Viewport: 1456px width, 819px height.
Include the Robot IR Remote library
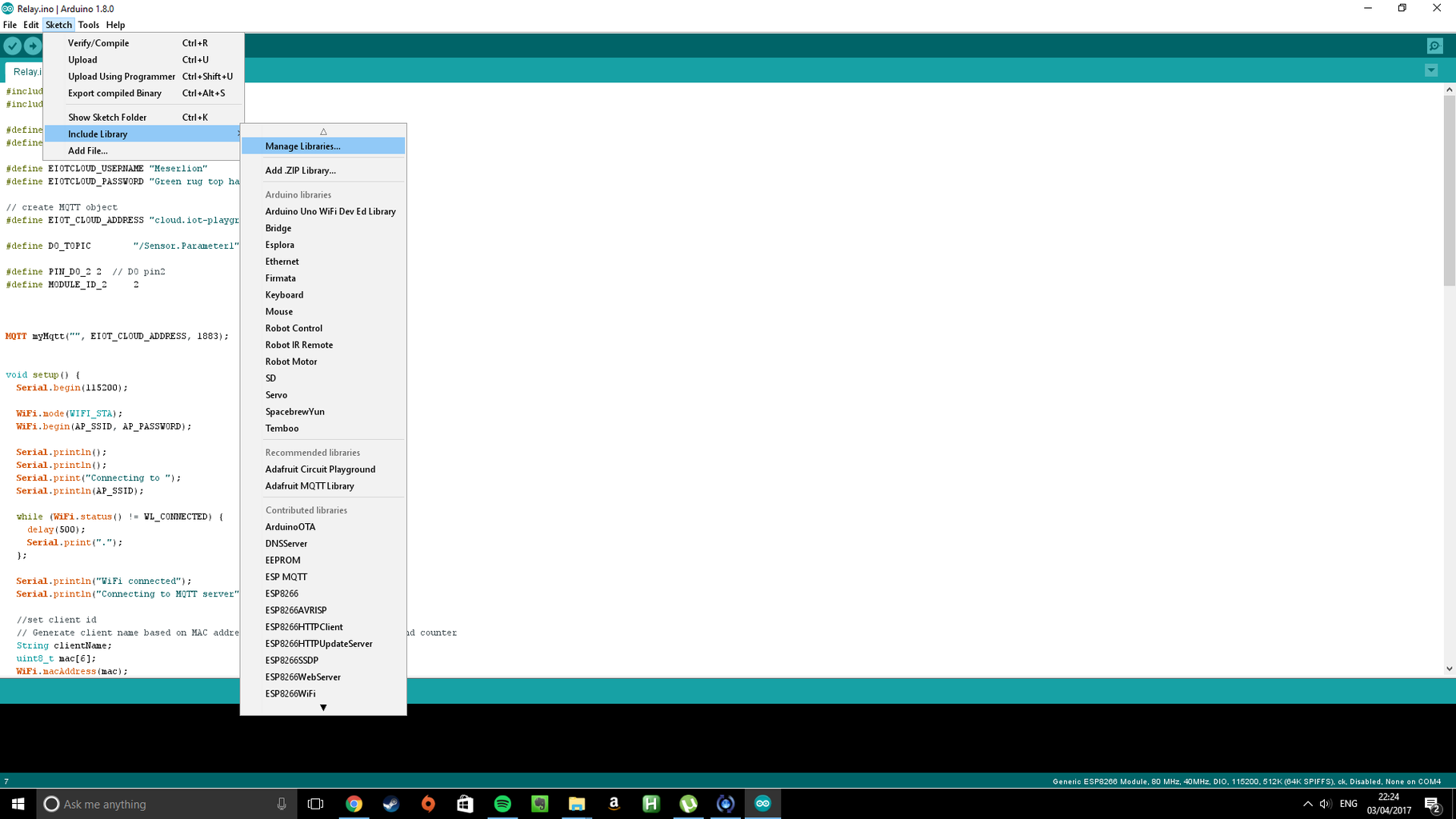pyautogui.click(x=323, y=346)
